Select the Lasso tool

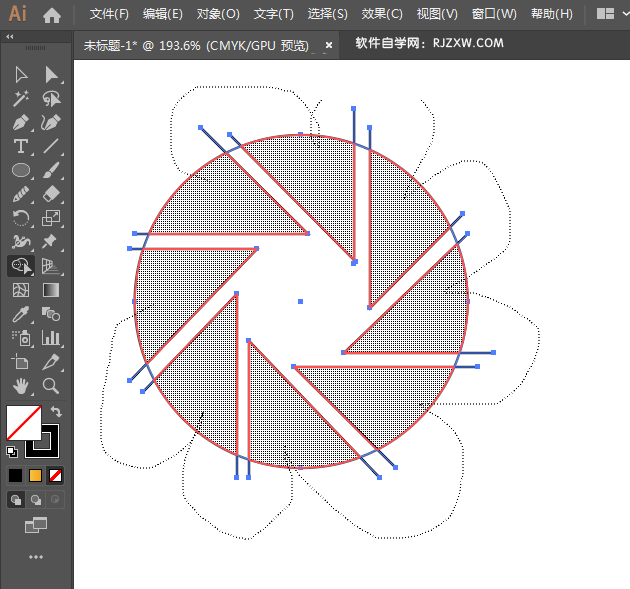[51, 98]
